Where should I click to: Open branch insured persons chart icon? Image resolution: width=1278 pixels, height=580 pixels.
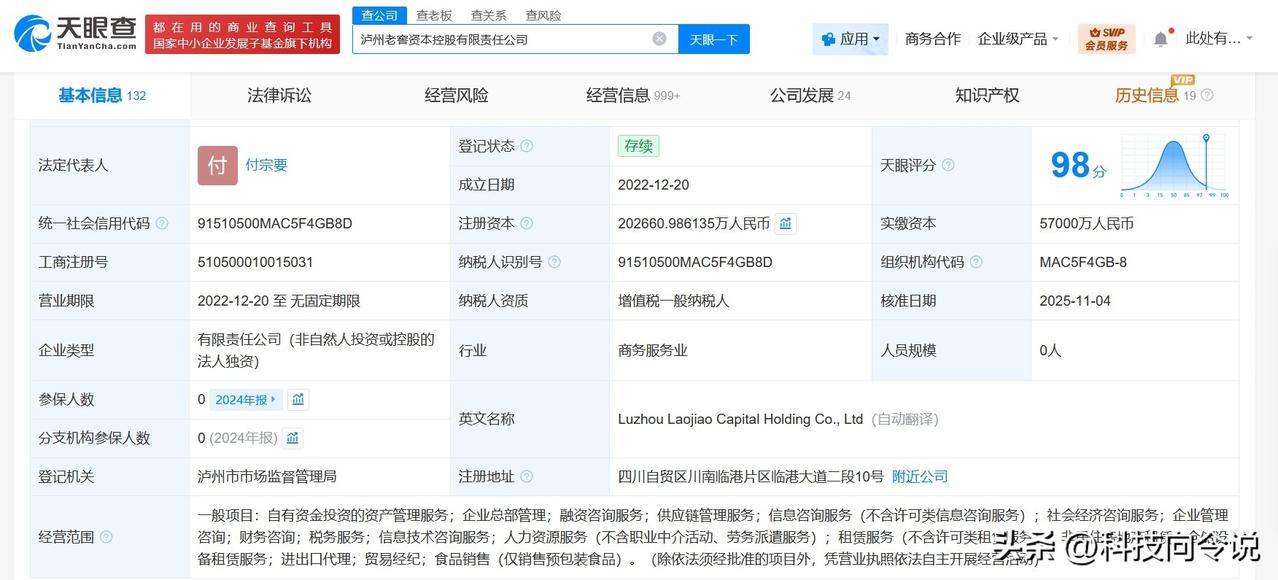click(290, 438)
